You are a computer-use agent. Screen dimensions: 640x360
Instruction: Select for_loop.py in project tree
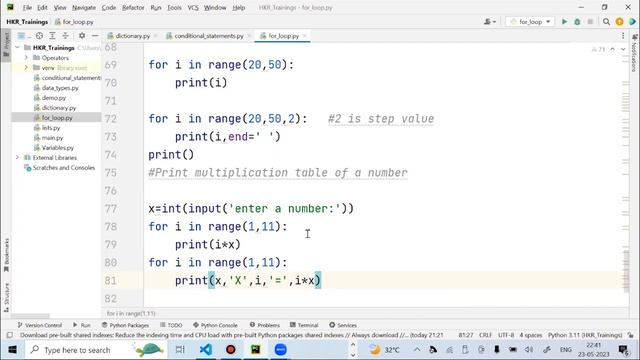pyautogui.click(x=53, y=118)
